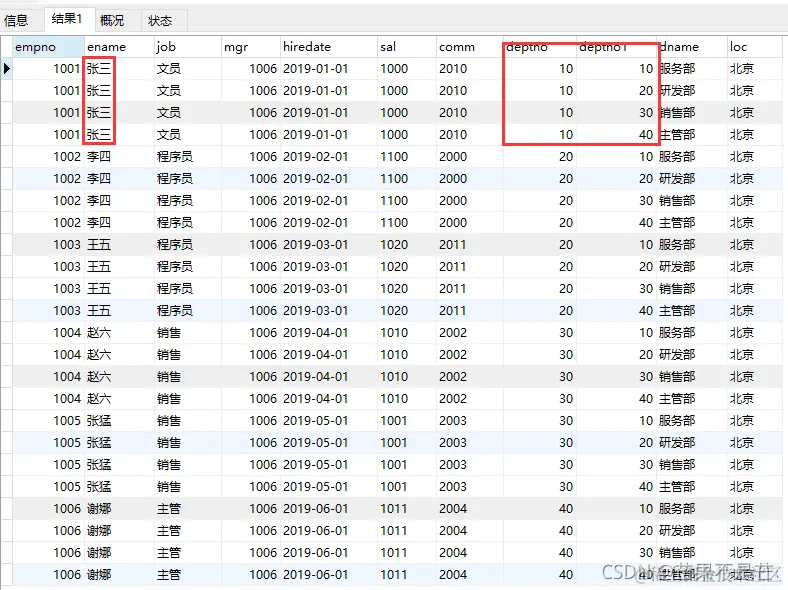
Task: Click 北京 loc in 王五's 主管部 row
Action: (742, 311)
